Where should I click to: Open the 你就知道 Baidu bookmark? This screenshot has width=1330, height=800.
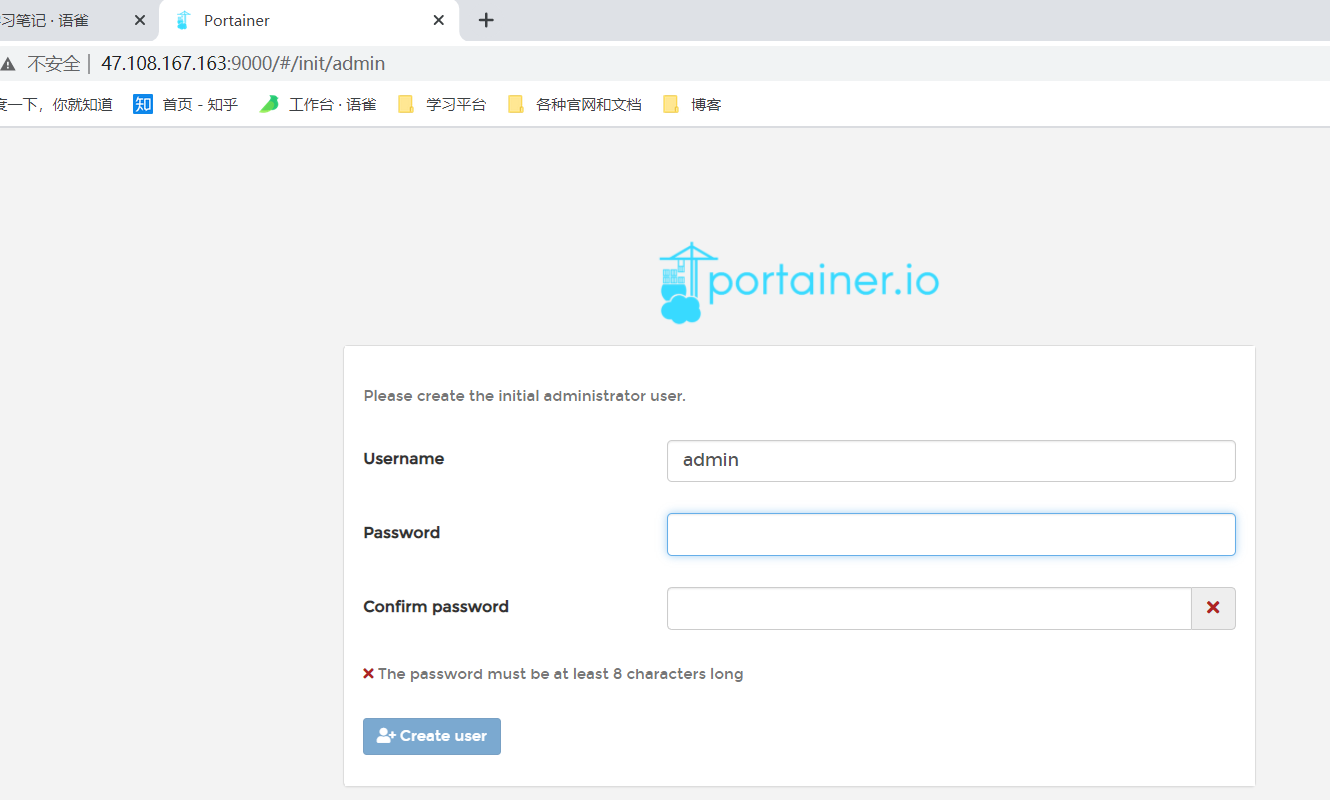point(56,104)
